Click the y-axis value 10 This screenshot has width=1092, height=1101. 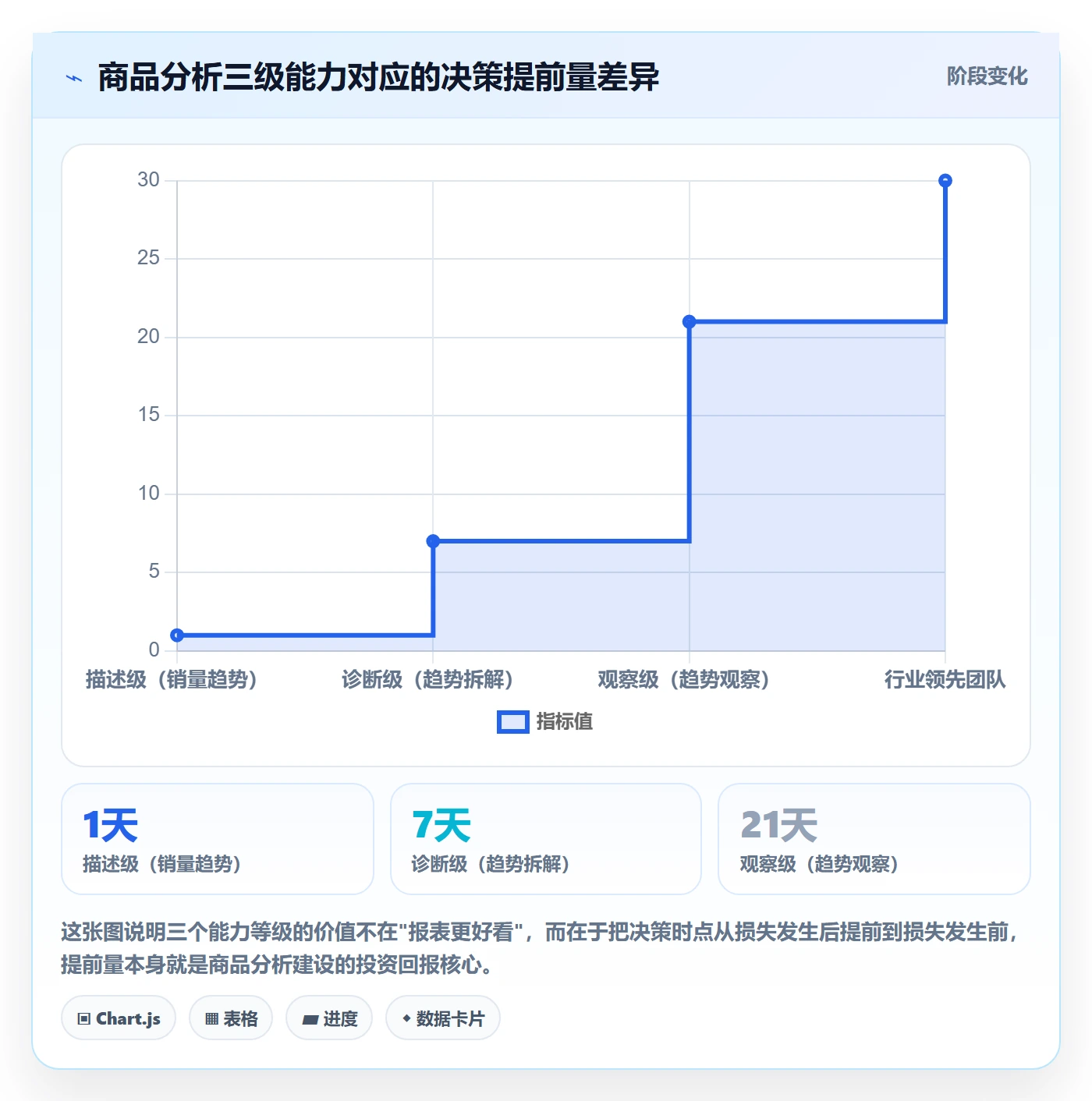click(x=148, y=494)
